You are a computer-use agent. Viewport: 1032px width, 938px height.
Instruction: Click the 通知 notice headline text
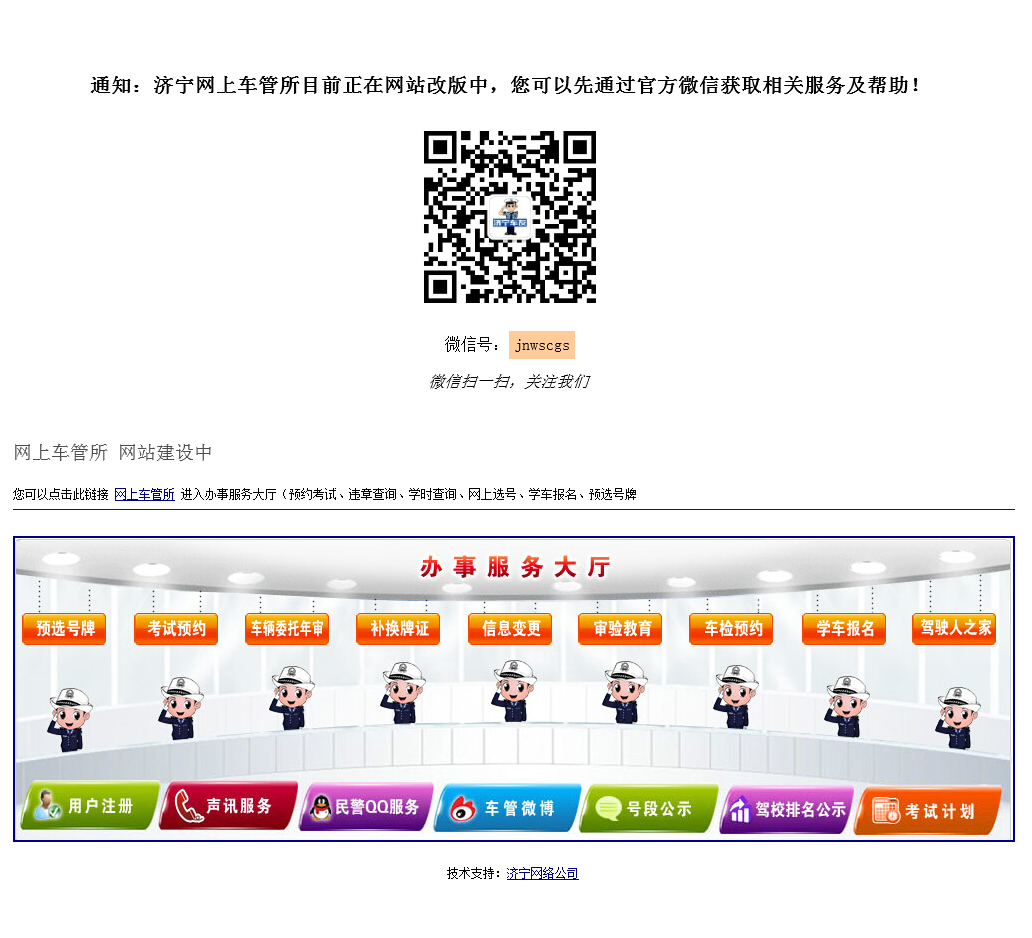click(505, 86)
